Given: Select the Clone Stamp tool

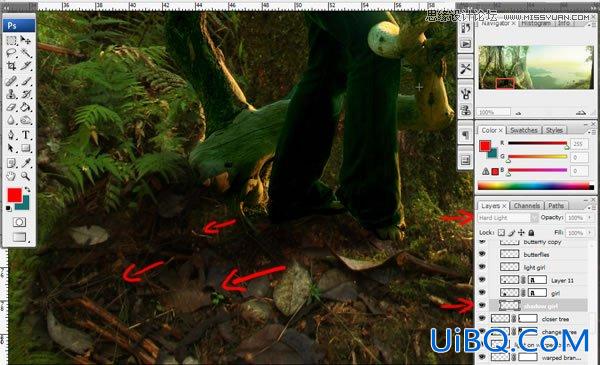Looking at the screenshot, I should click(x=11, y=94).
